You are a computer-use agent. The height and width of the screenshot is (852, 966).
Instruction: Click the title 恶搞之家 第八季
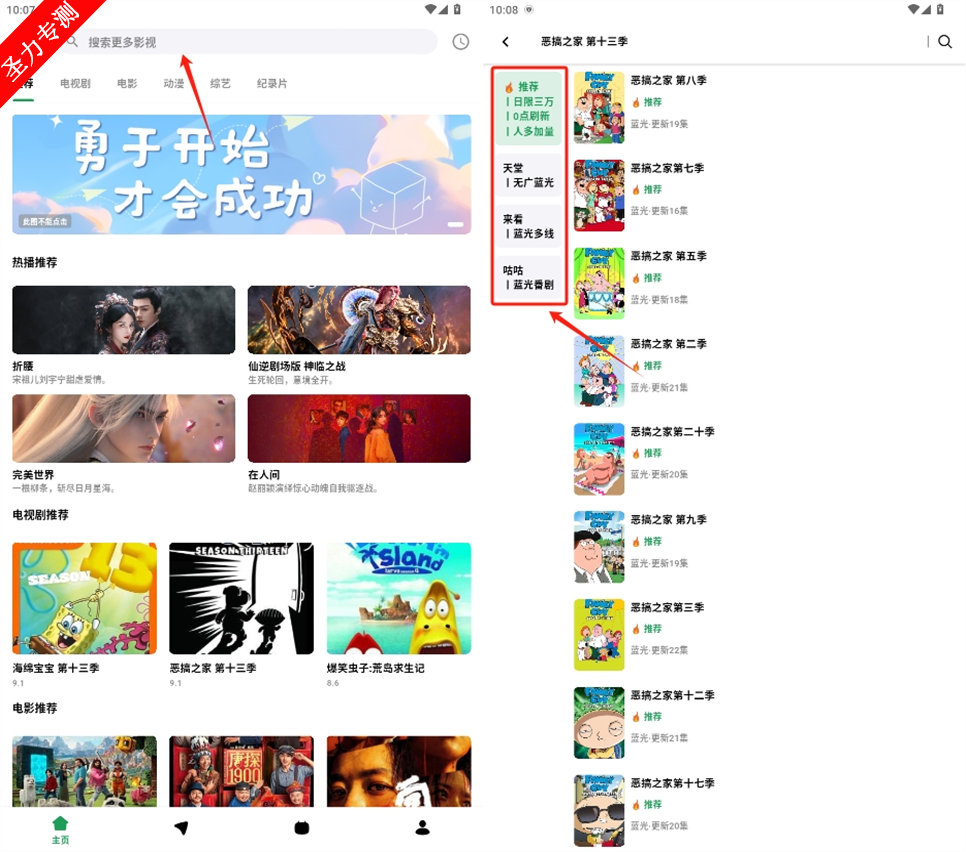(668, 80)
